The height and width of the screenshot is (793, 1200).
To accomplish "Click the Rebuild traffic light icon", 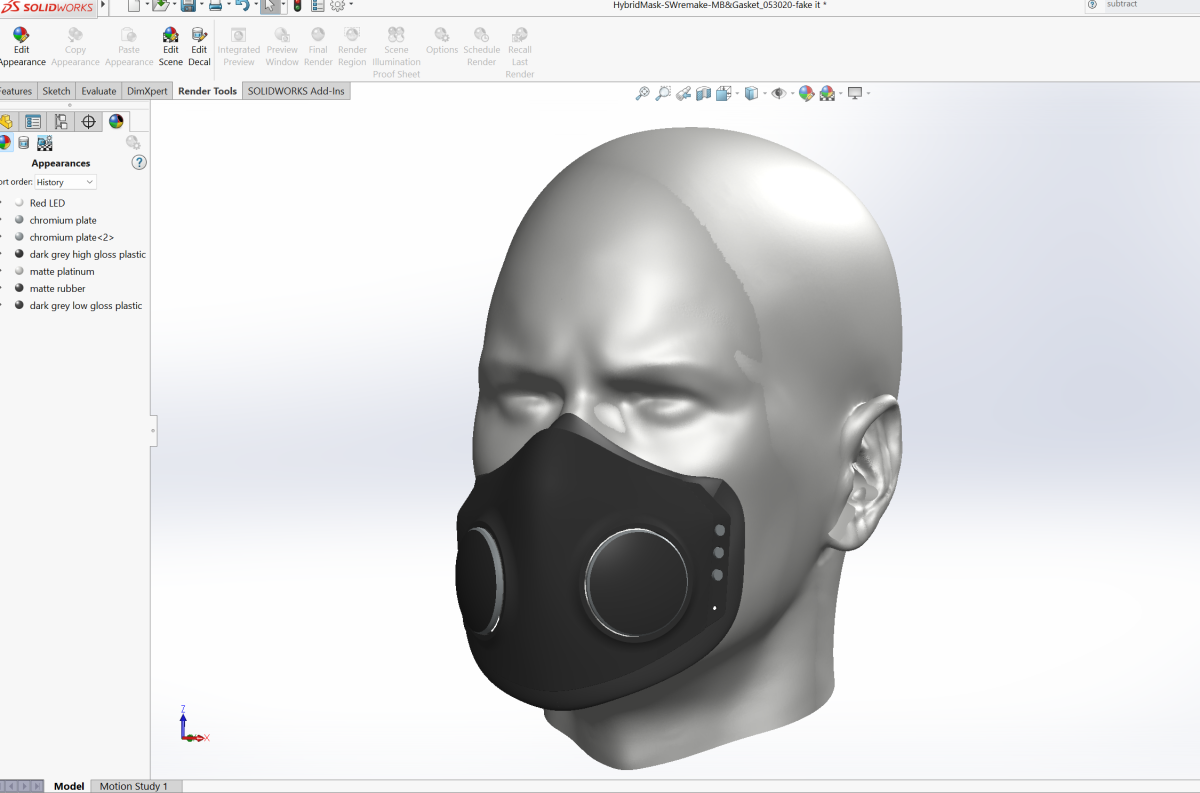I will pos(297,6).
